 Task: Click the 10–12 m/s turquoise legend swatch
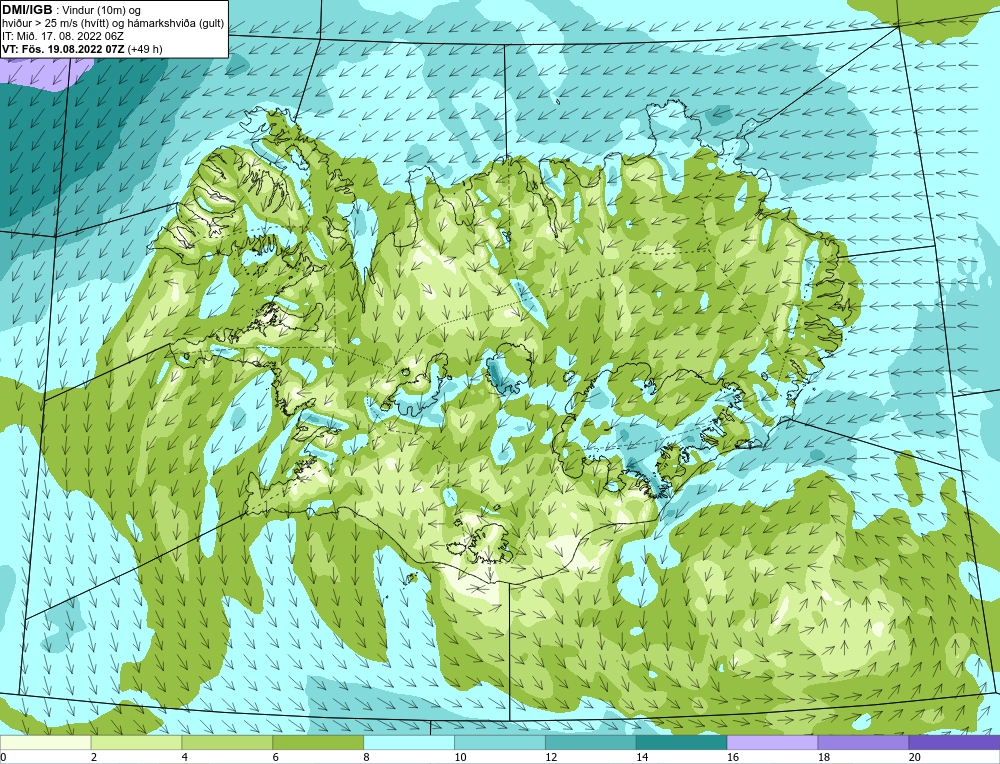[x=500, y=743]
